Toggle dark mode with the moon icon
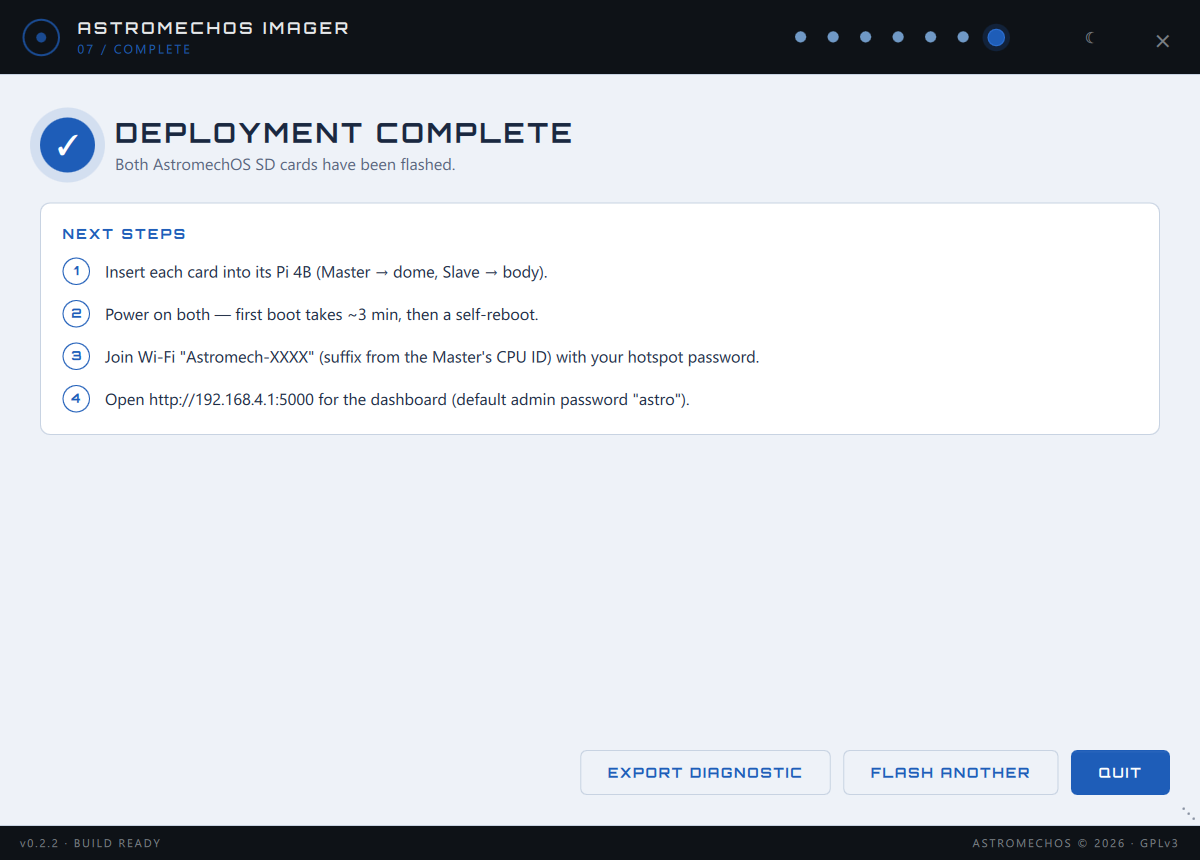This screenshot has height=860, width=1200. 1090,38
